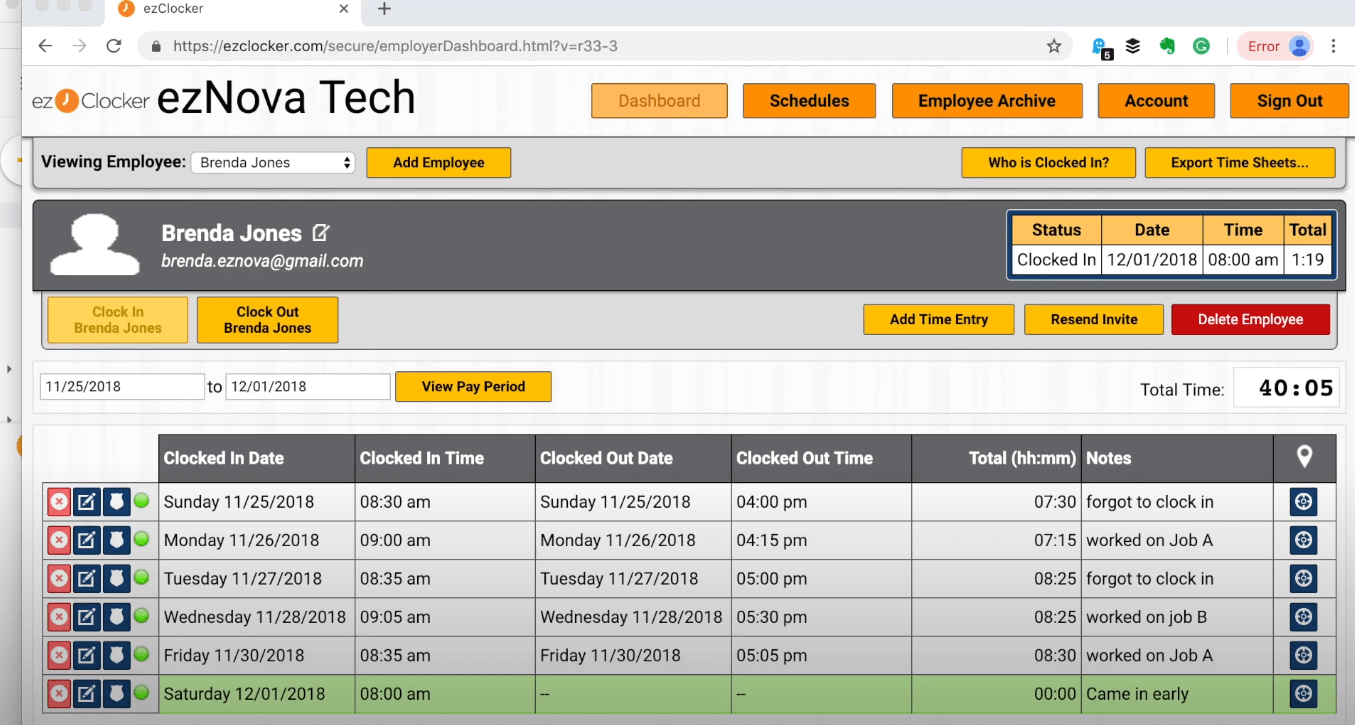Switch to the Account tab
Screen dimensions: 1355x725
point(1156,100)
